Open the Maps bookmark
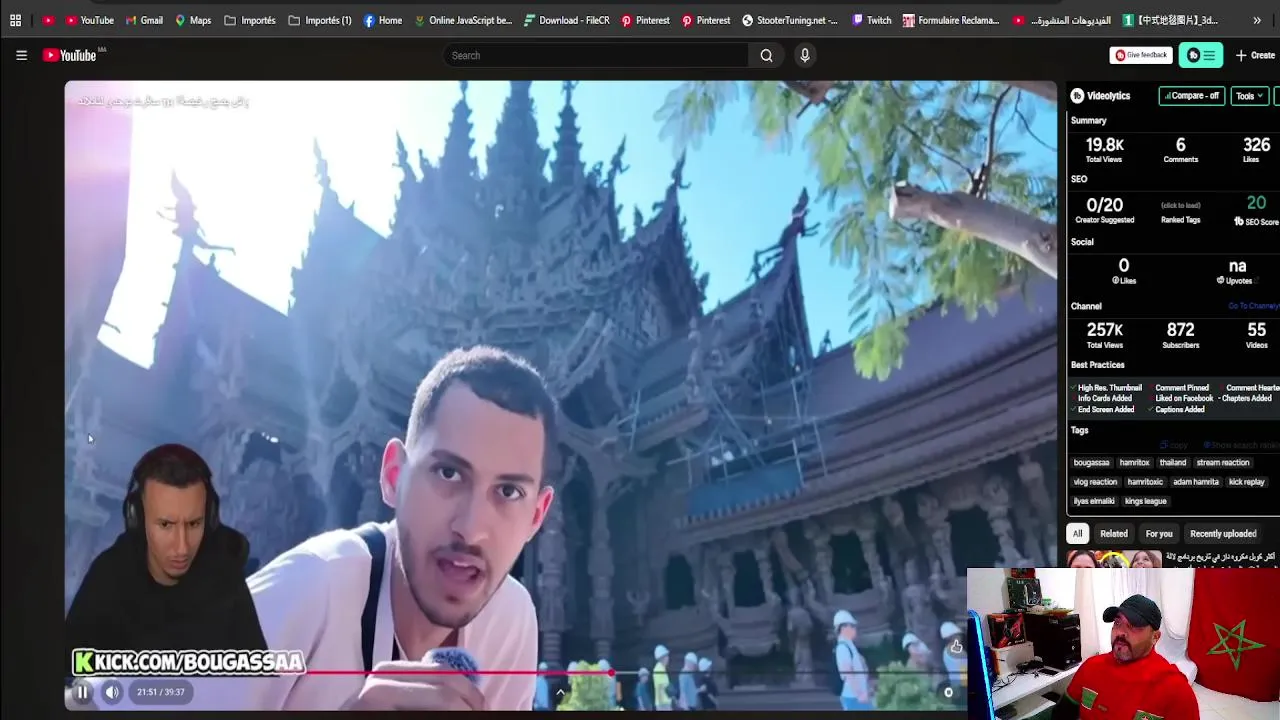 coord(192,20)
